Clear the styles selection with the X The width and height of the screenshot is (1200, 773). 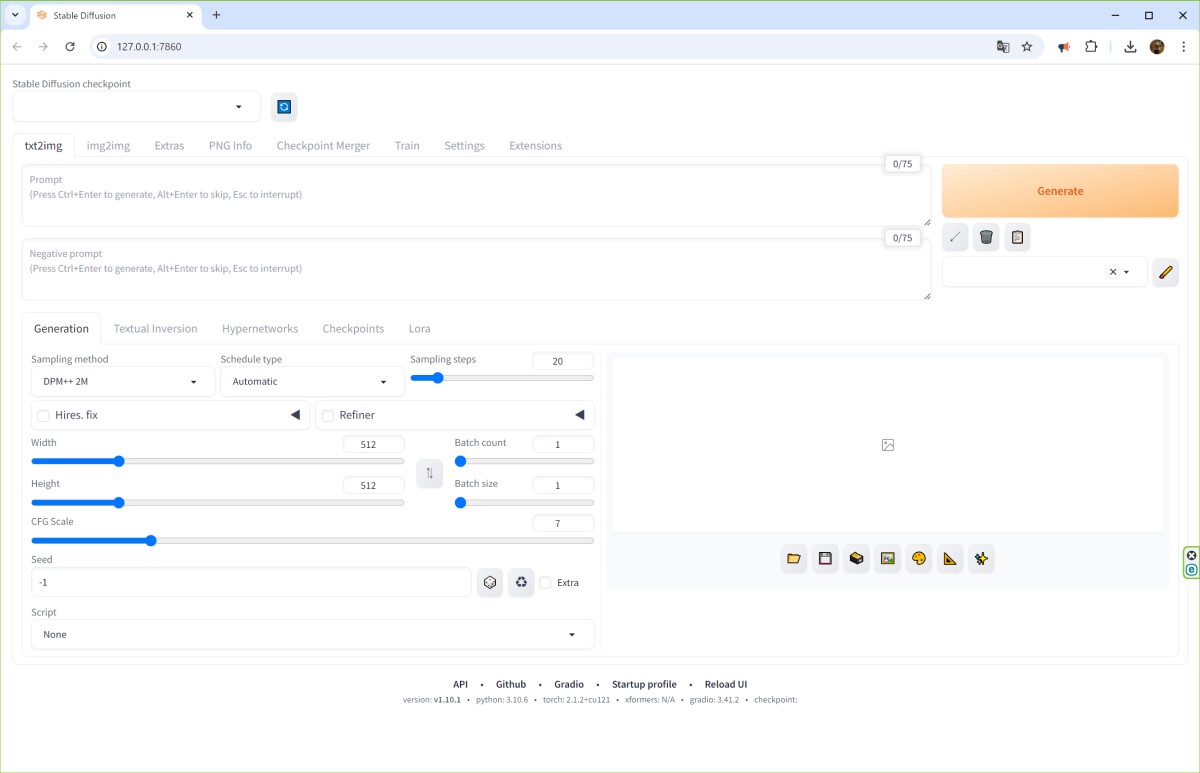click(x=1113, y=272)
